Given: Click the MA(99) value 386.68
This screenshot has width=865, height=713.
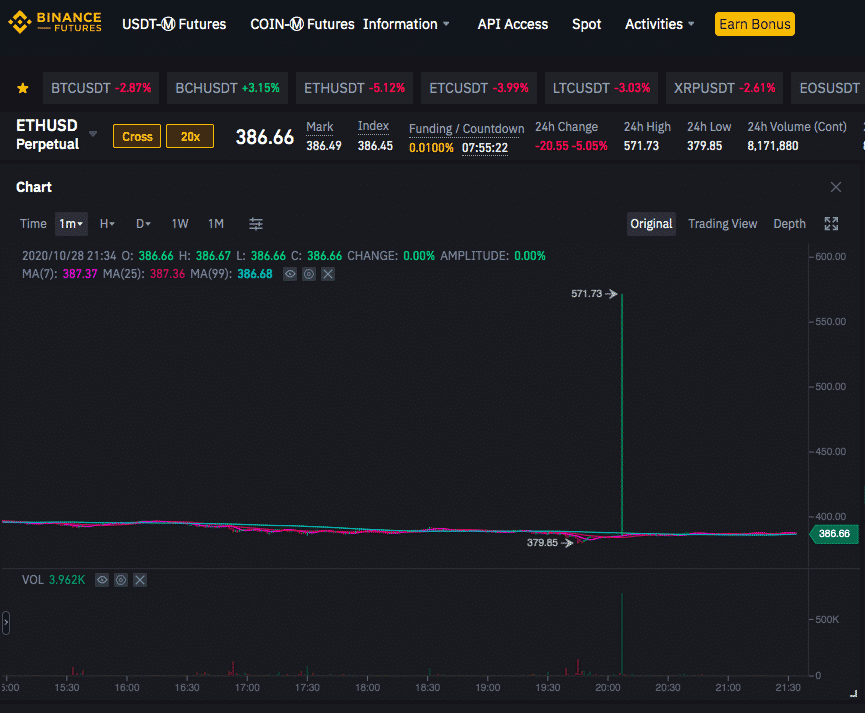Looking at the screenshot, I should [255, 274].
